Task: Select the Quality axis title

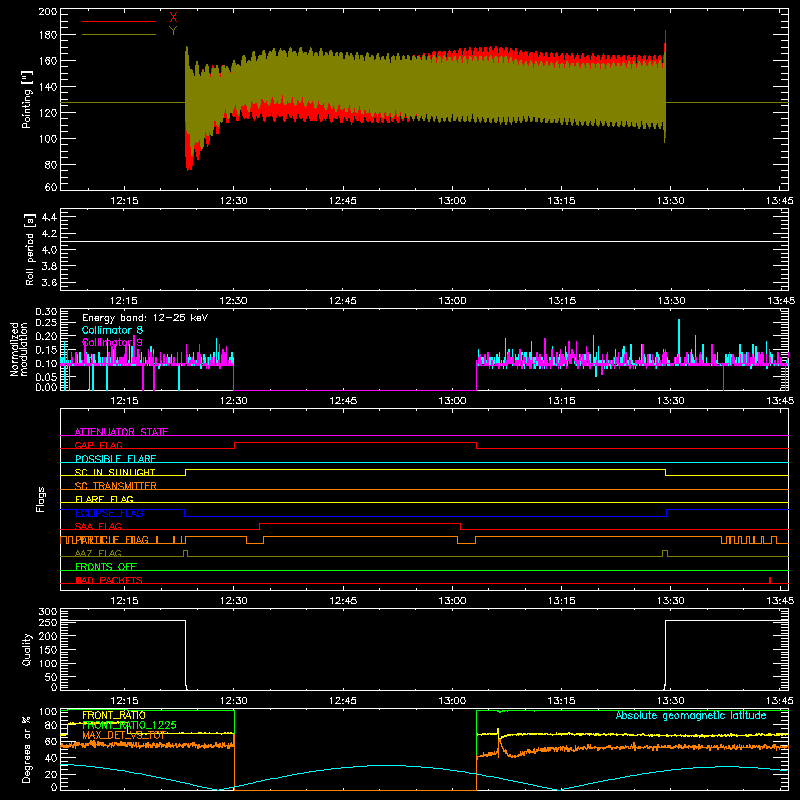Action: tap(27, 649)
